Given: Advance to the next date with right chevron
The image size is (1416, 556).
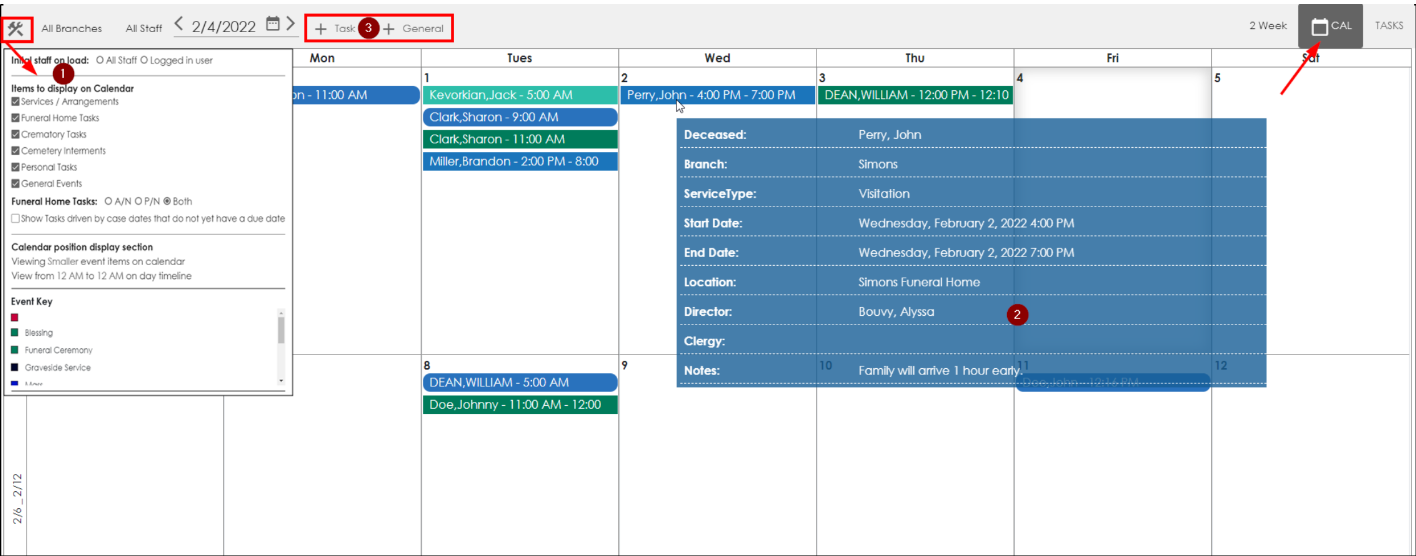Looking at the screenshot, I should 290,23.
